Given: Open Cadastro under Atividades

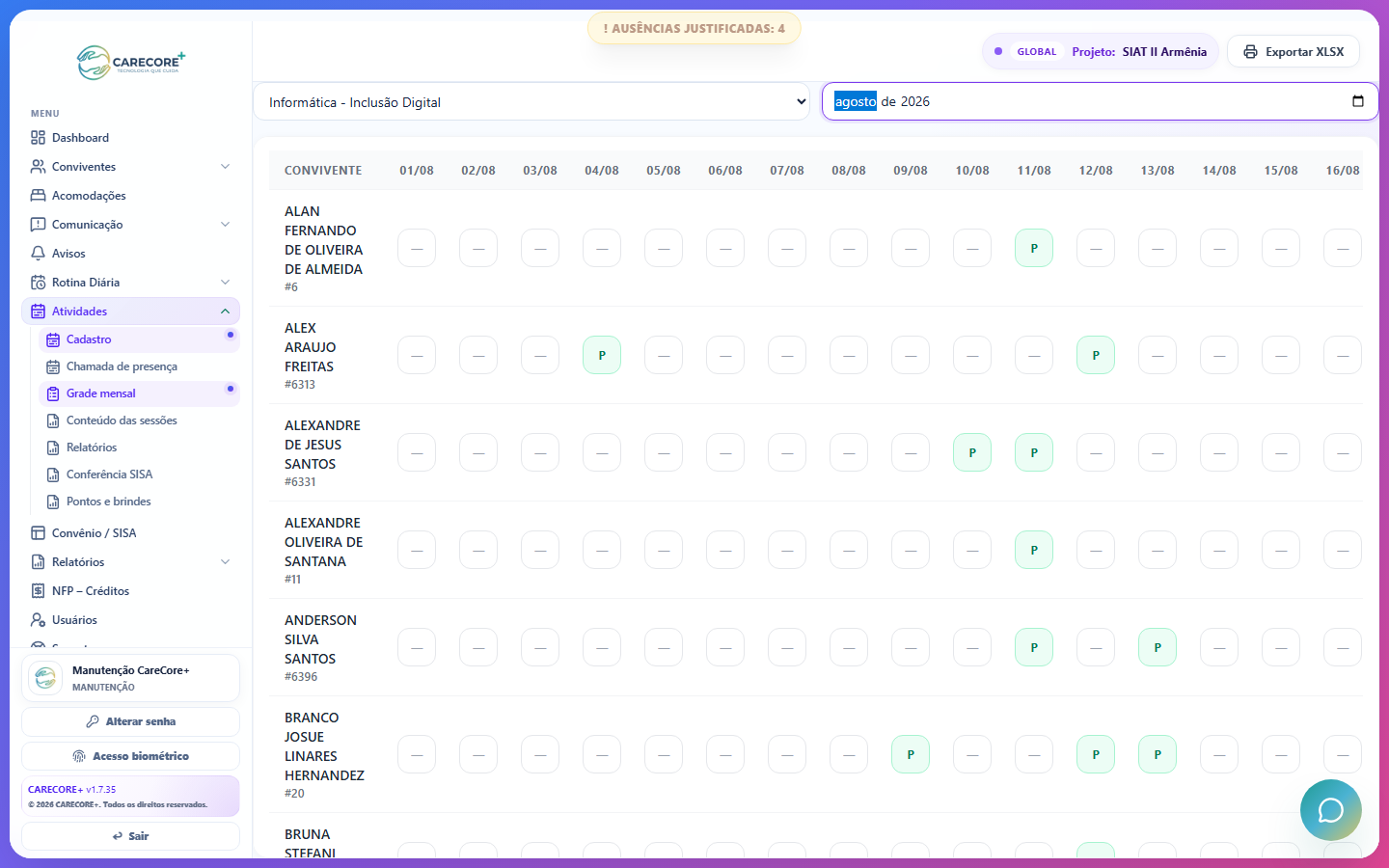Looking at the screenshot, I should click(x=139, y=339).
